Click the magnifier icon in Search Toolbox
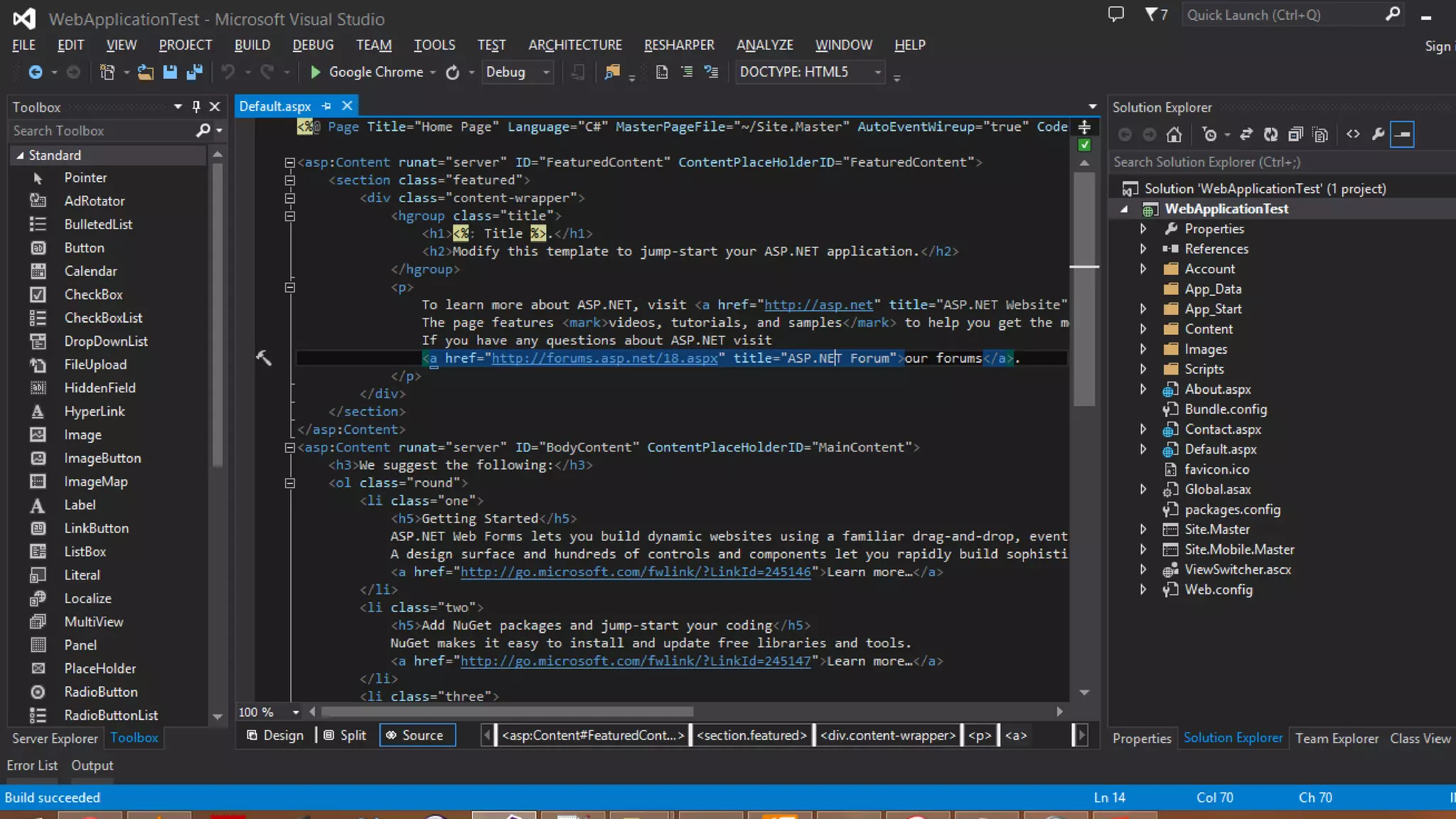Viewport: 1456px width, 819px height. click(203, 131)
